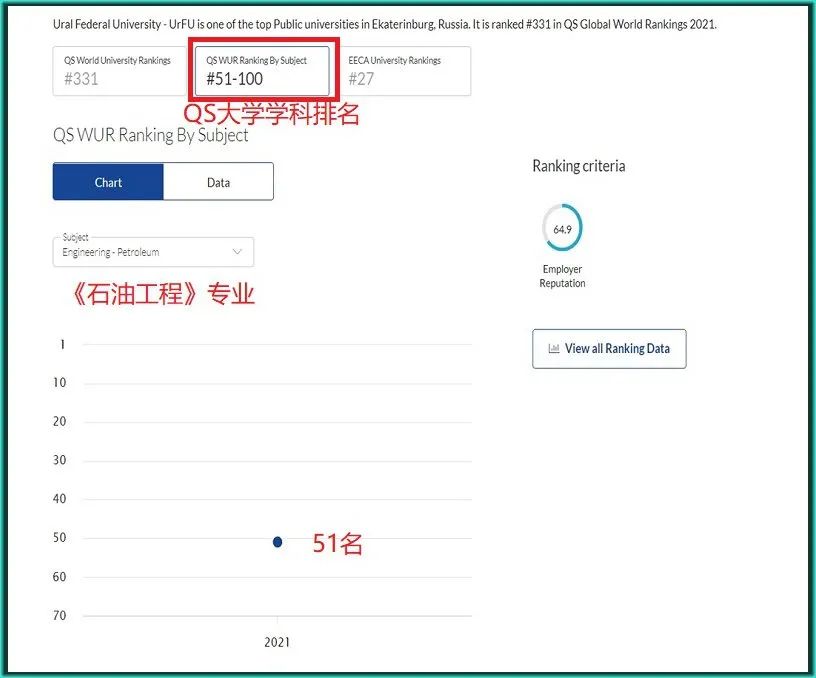Click the 2021 data point on the chart

277,541
